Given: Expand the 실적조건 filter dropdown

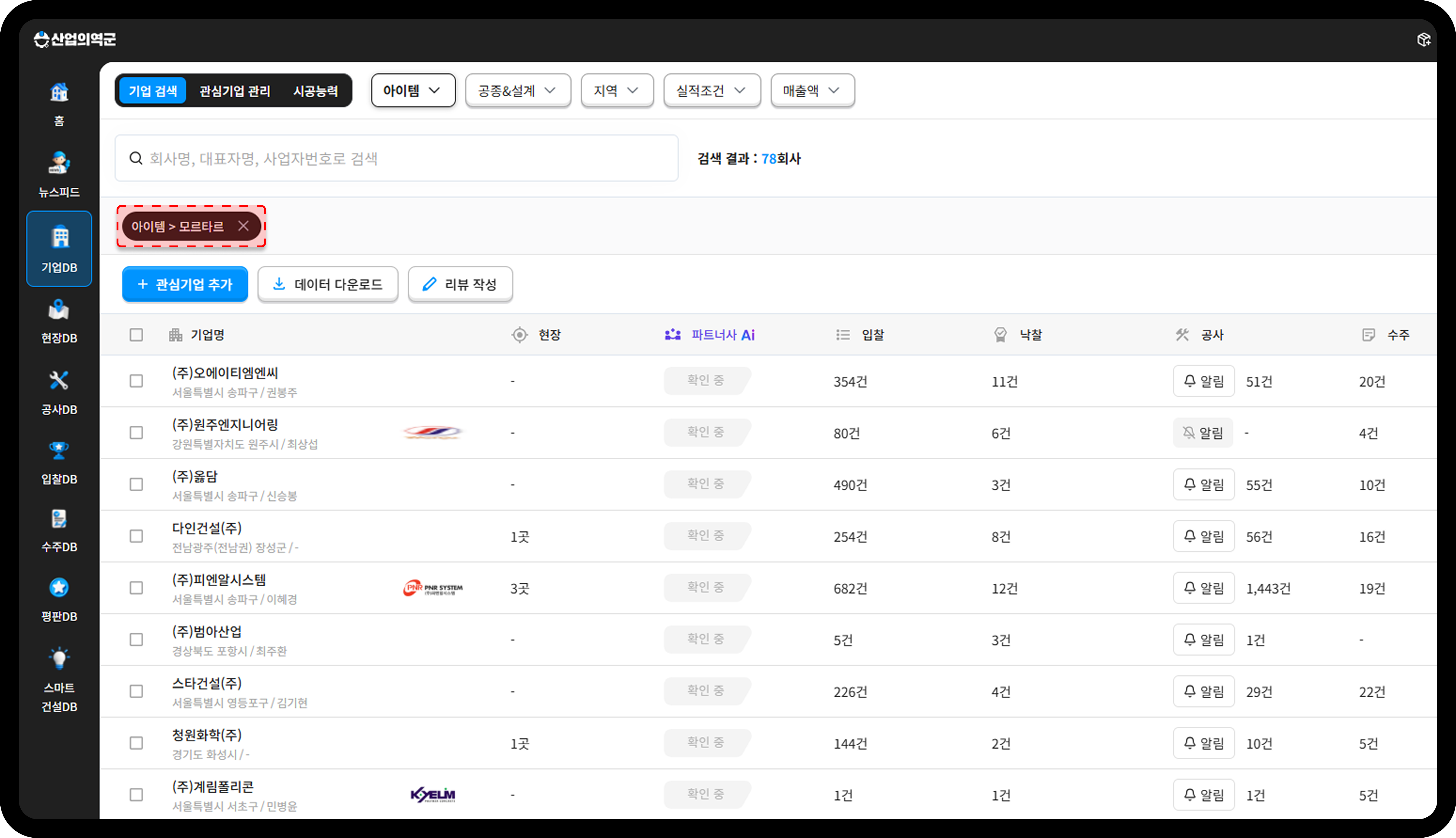Looking at the screenshot, I should [x=712, y=90].
